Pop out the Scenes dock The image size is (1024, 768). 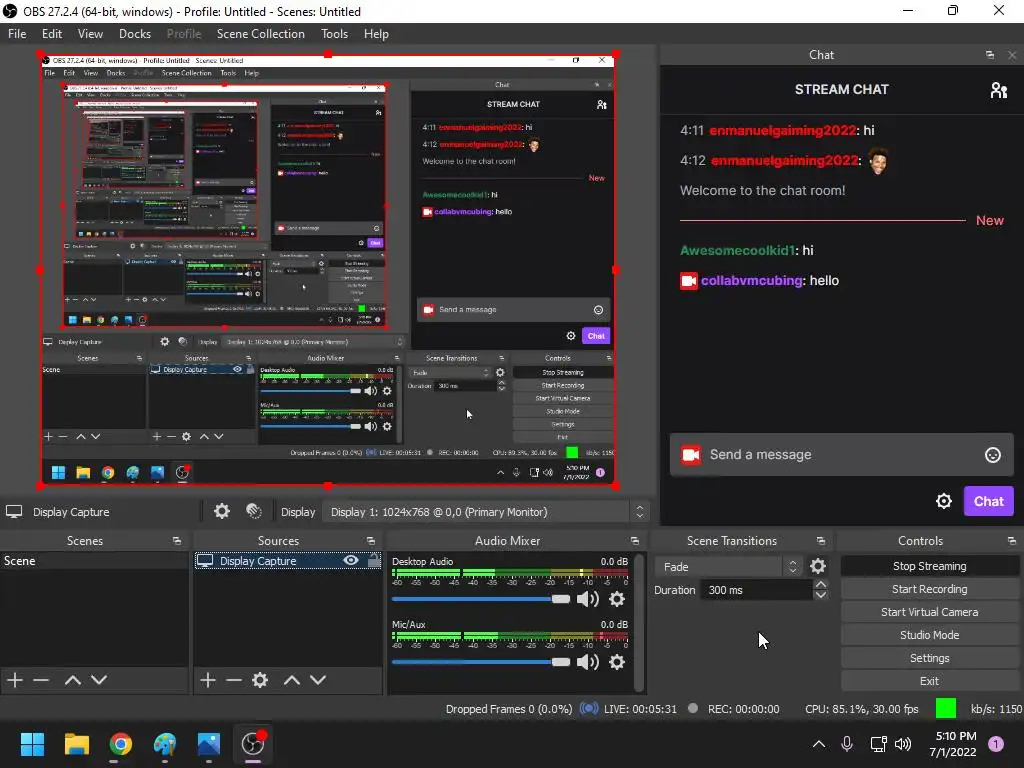176,541
